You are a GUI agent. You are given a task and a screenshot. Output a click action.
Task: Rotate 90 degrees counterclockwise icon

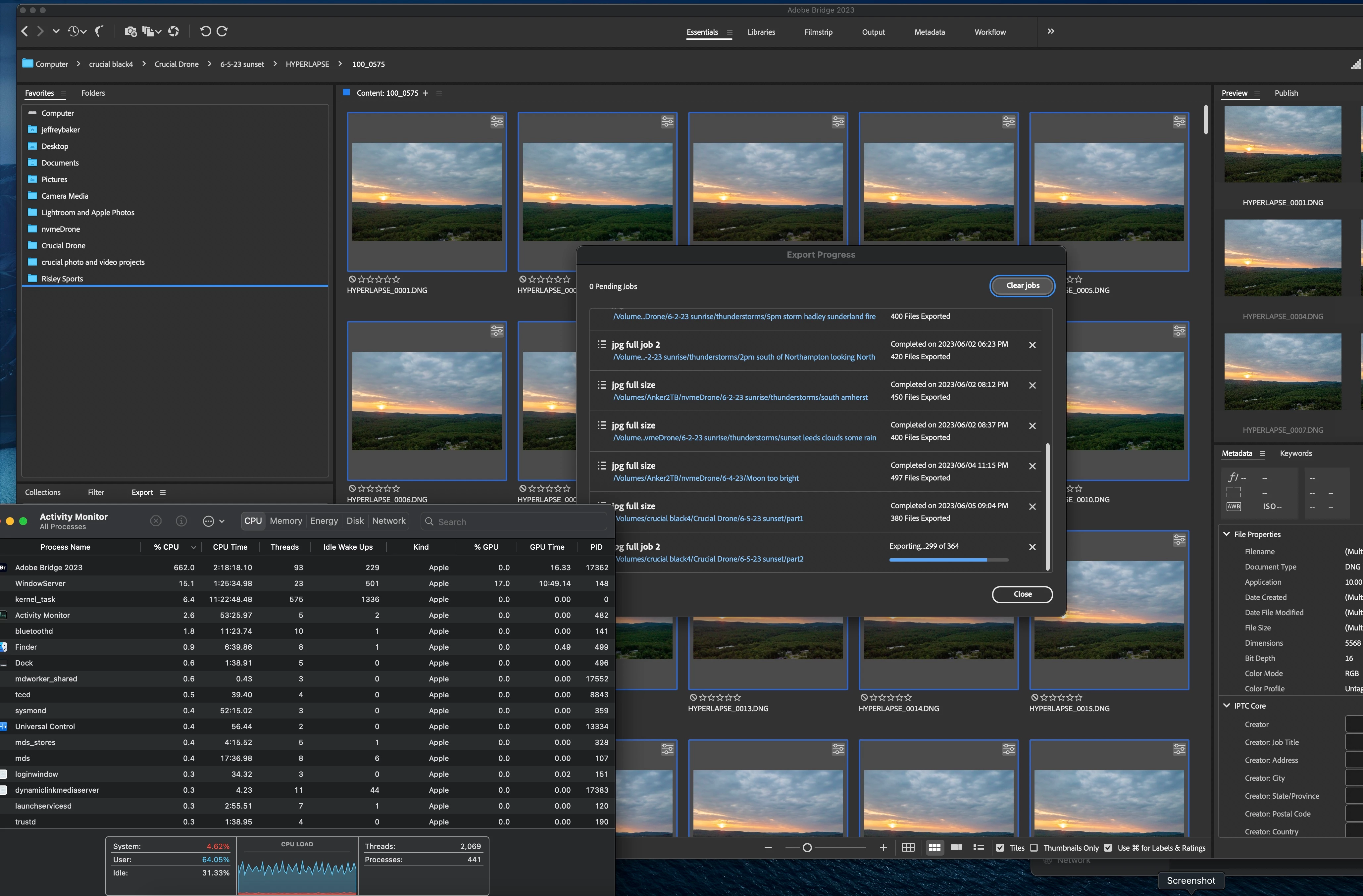pos(205,31)
